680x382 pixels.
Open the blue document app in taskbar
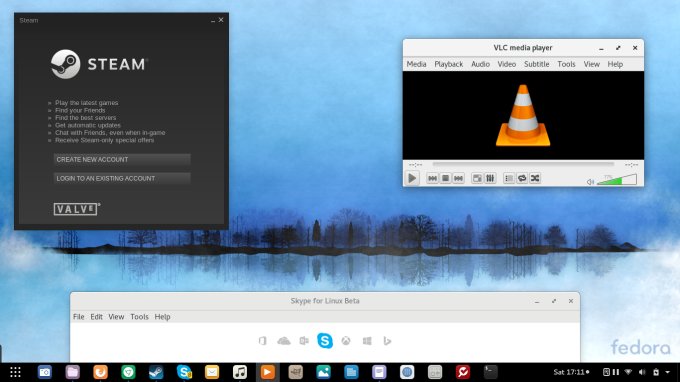351,372
